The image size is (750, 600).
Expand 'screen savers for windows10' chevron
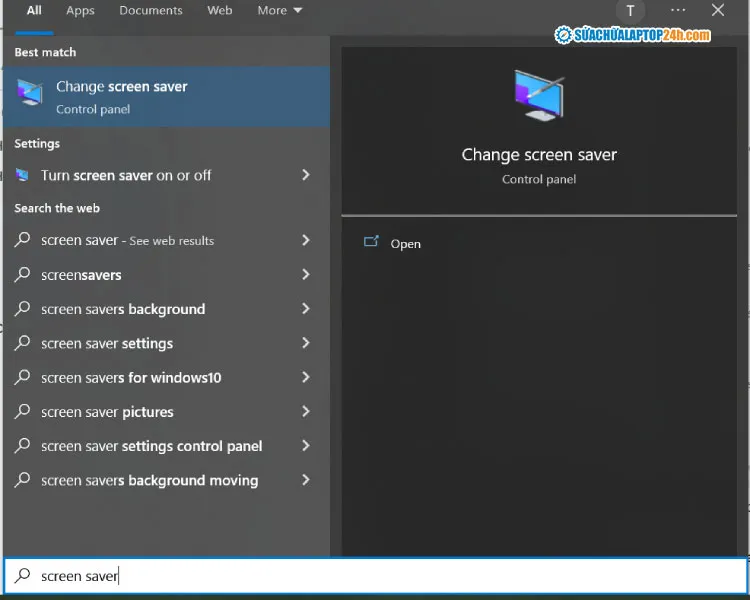point(306,377)
